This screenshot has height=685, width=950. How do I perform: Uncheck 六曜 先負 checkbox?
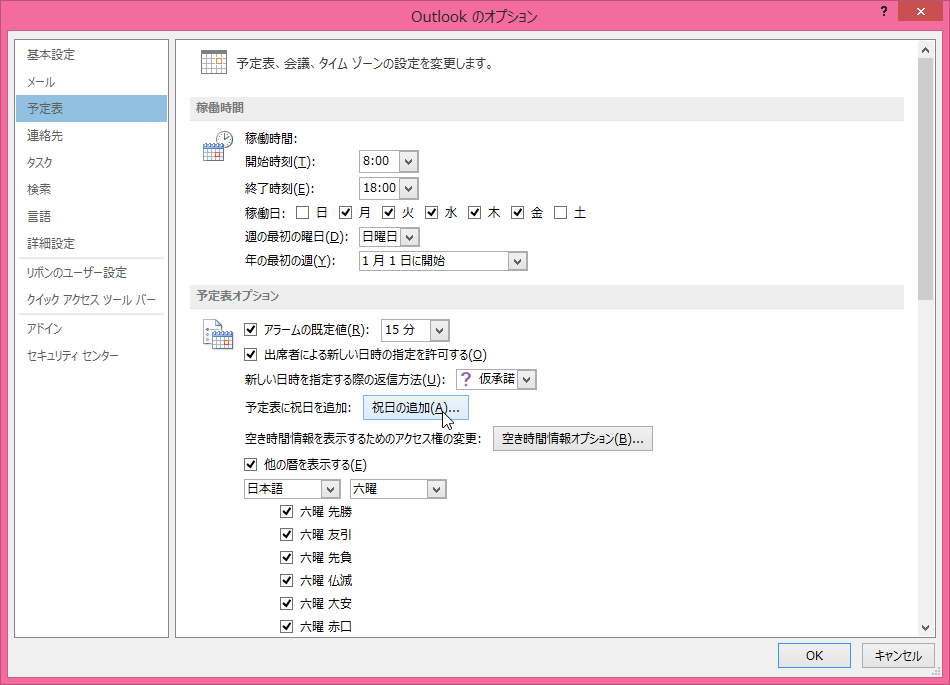point(287,557)
